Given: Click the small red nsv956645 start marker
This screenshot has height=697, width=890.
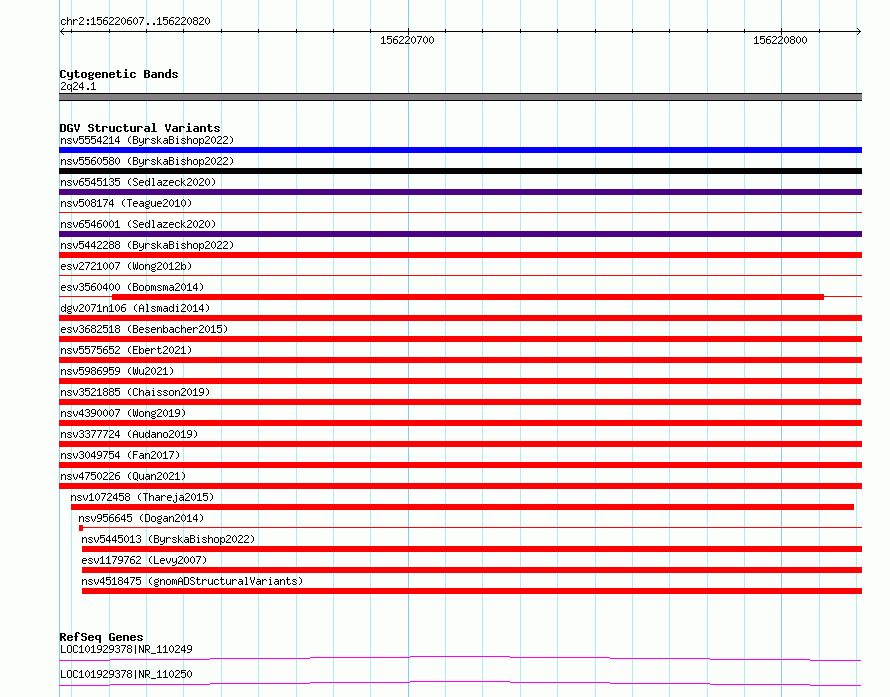Looking at the screenshot, I should [81, 528].
